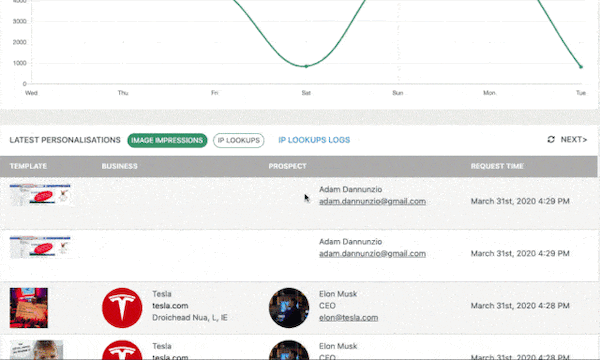This screenshot has width=600, height=360.
Task: Click first adam.dannunzio@gmail.com email link
Action: (x=372, y=201)
